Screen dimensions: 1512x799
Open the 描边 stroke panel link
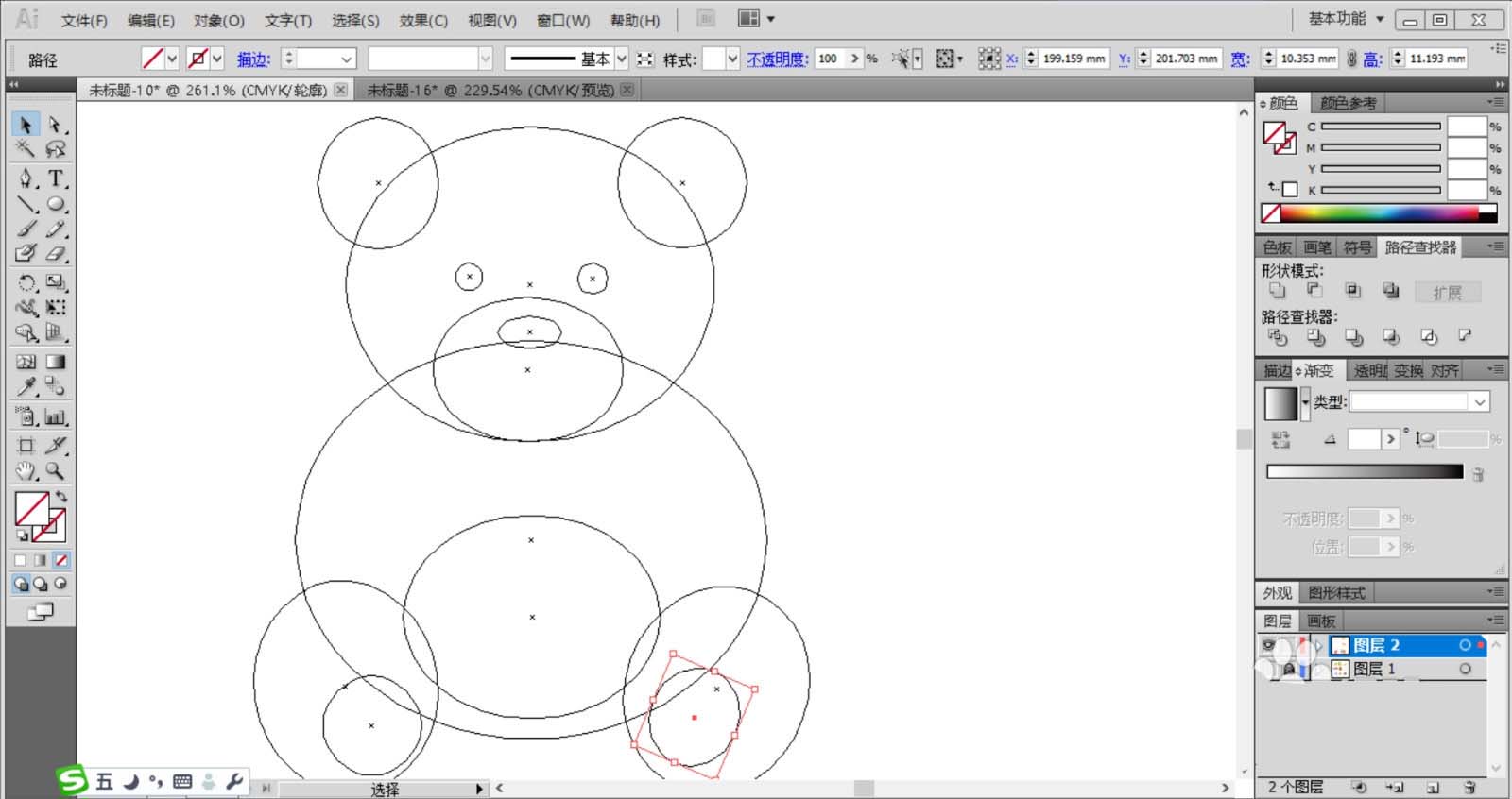[x=253, y=59]
